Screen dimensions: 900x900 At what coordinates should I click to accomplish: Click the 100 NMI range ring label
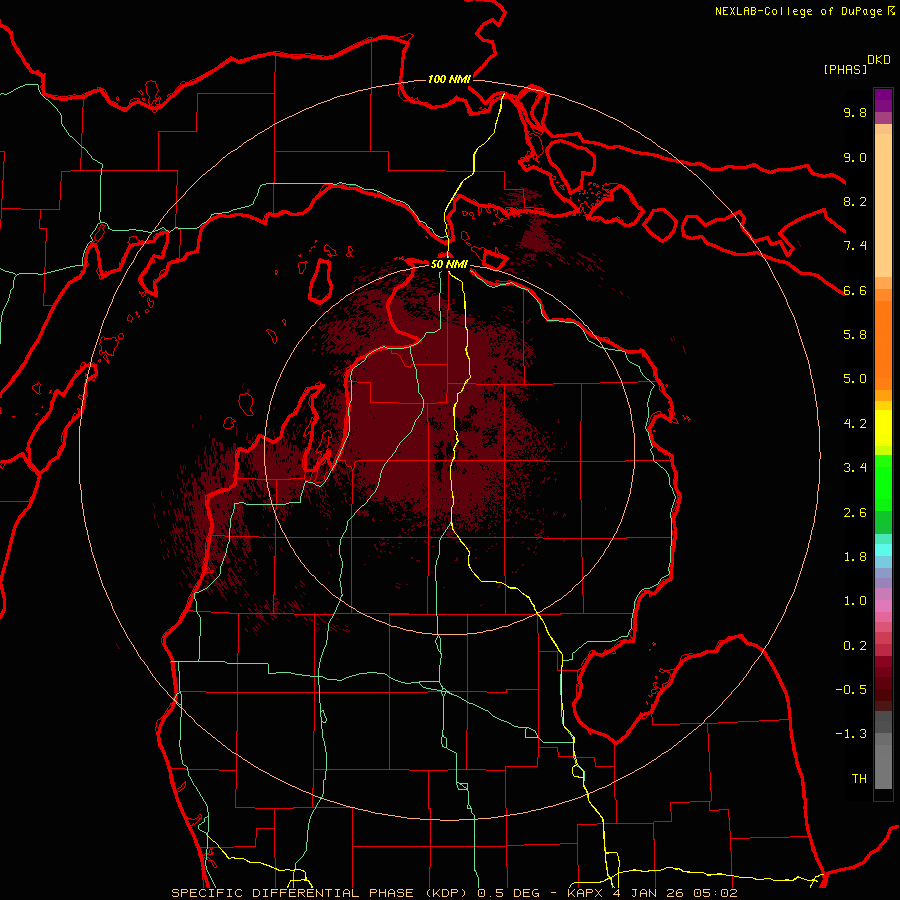449,79
